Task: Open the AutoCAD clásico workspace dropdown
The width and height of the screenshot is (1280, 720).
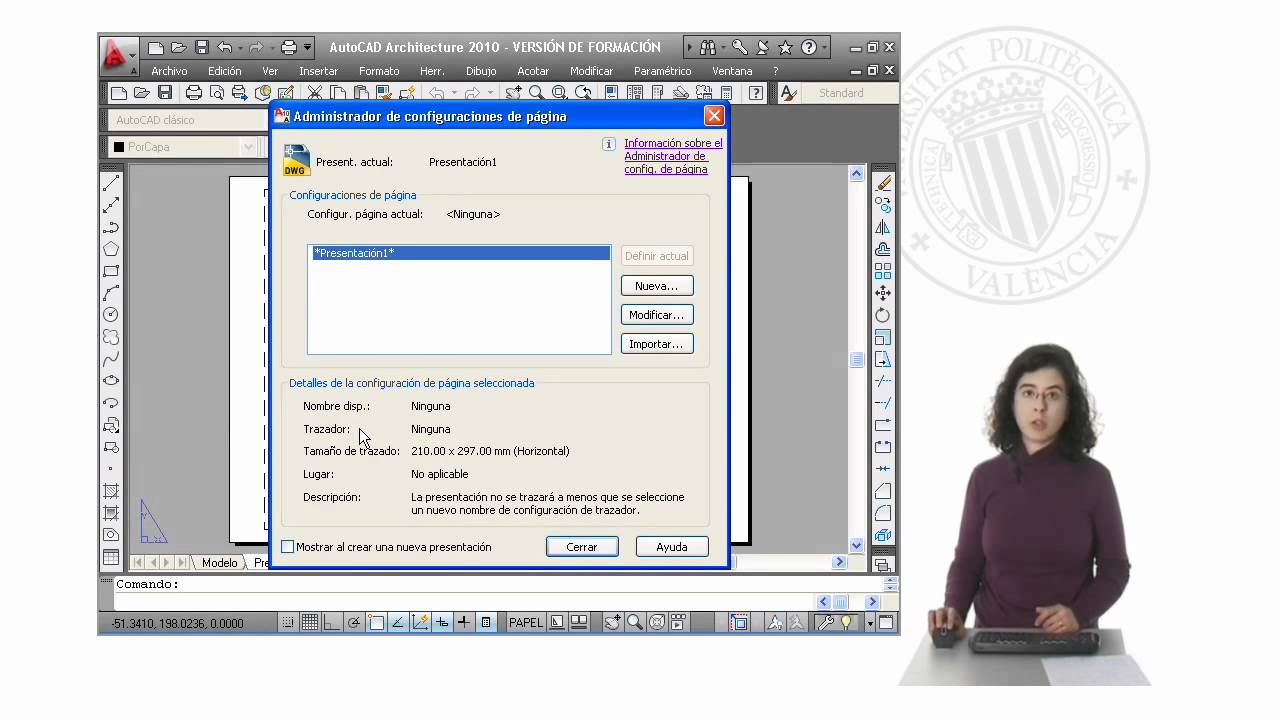Action: click(x=188, y=120)
